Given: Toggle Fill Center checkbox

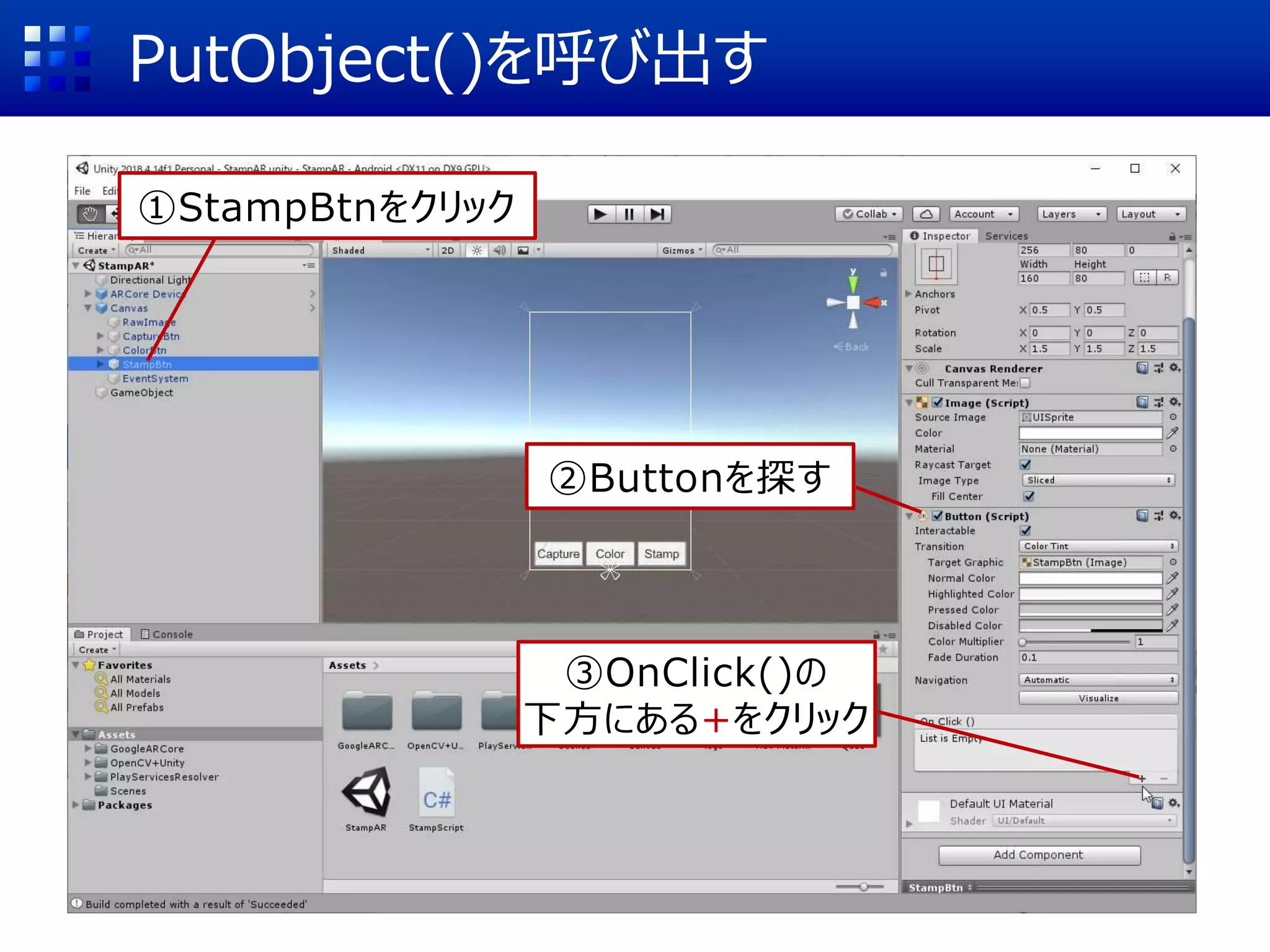Looking at the screenshot, I should (1029, 496).
